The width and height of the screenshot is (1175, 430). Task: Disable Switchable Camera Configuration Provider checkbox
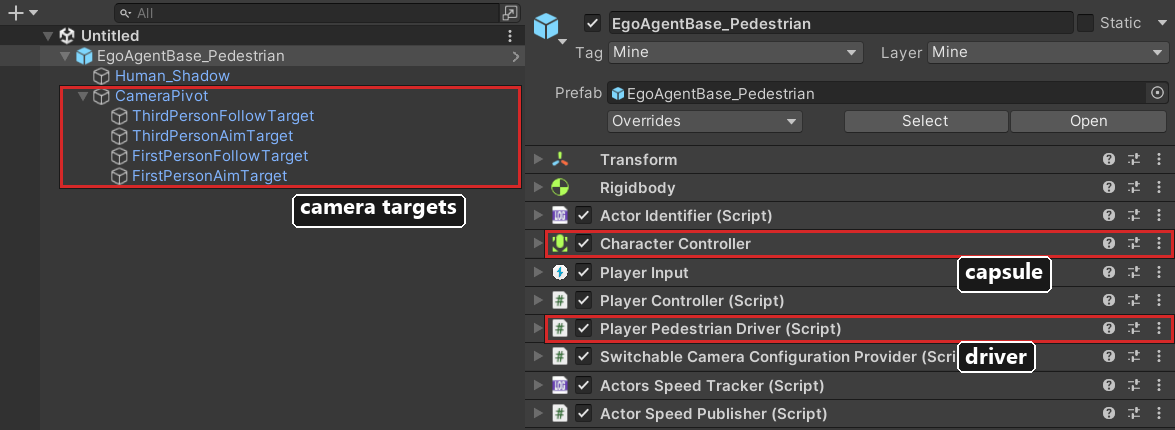pyautogui.click(x=584, y=357)
